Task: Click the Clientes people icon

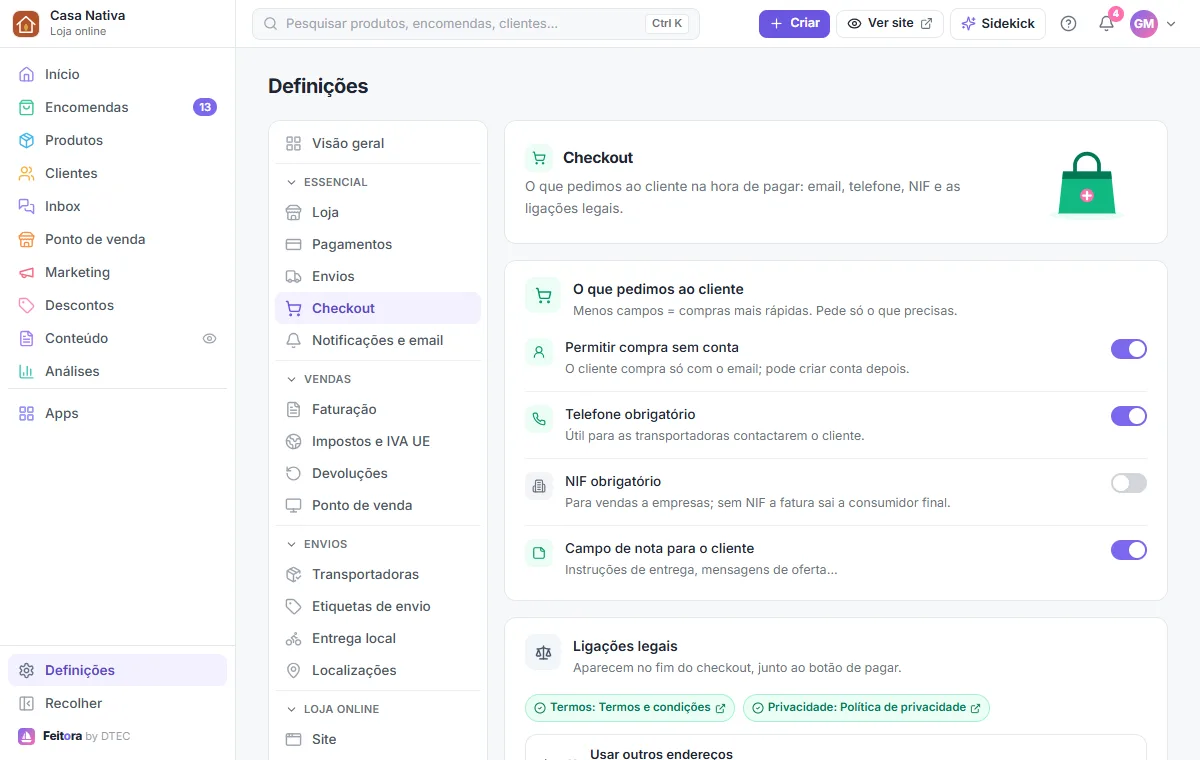Action: point(26,173)
